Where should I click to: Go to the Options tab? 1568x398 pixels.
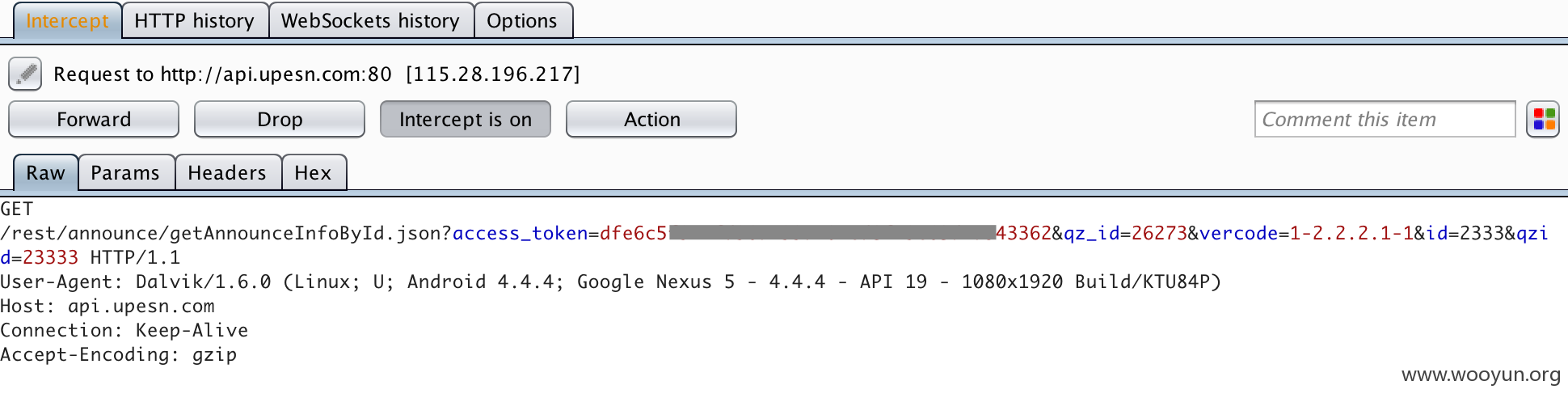pos(523,21)
